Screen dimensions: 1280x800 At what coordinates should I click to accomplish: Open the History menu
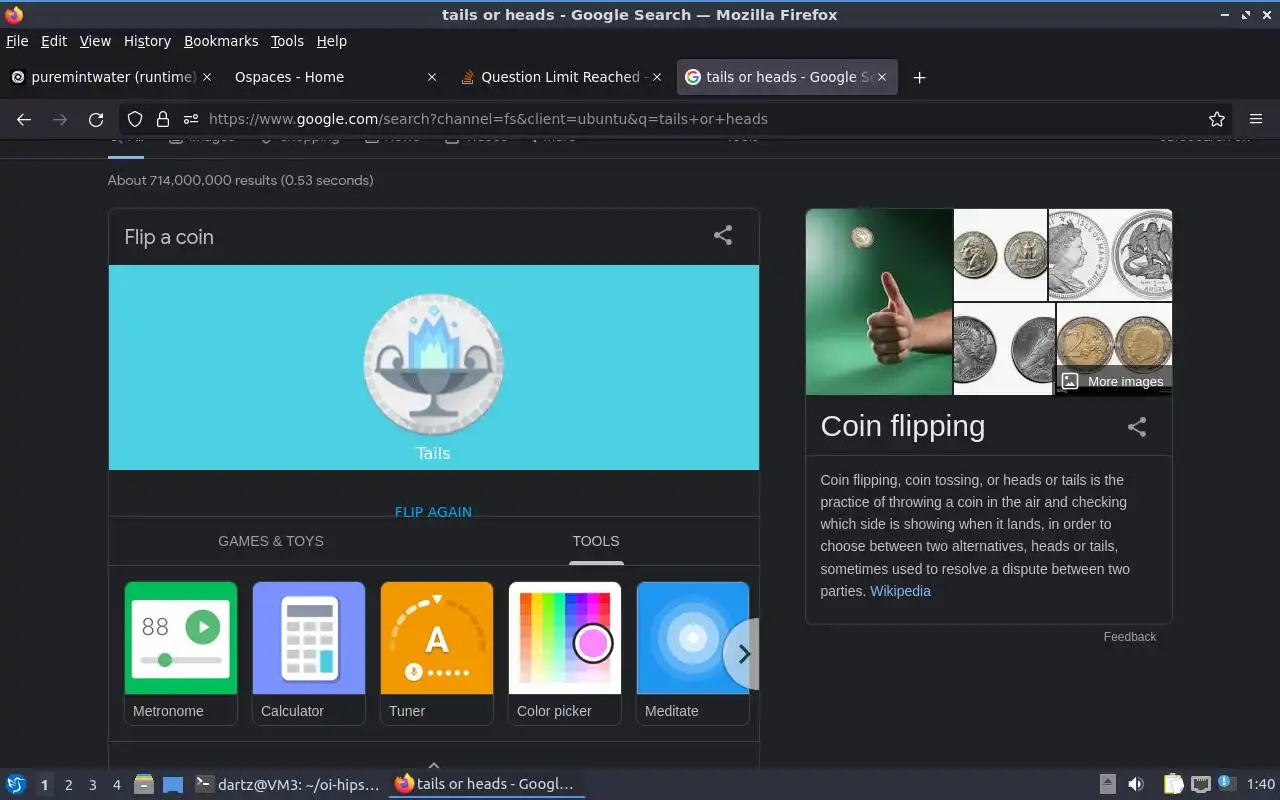pyautogui.click(x=147, y=41)
